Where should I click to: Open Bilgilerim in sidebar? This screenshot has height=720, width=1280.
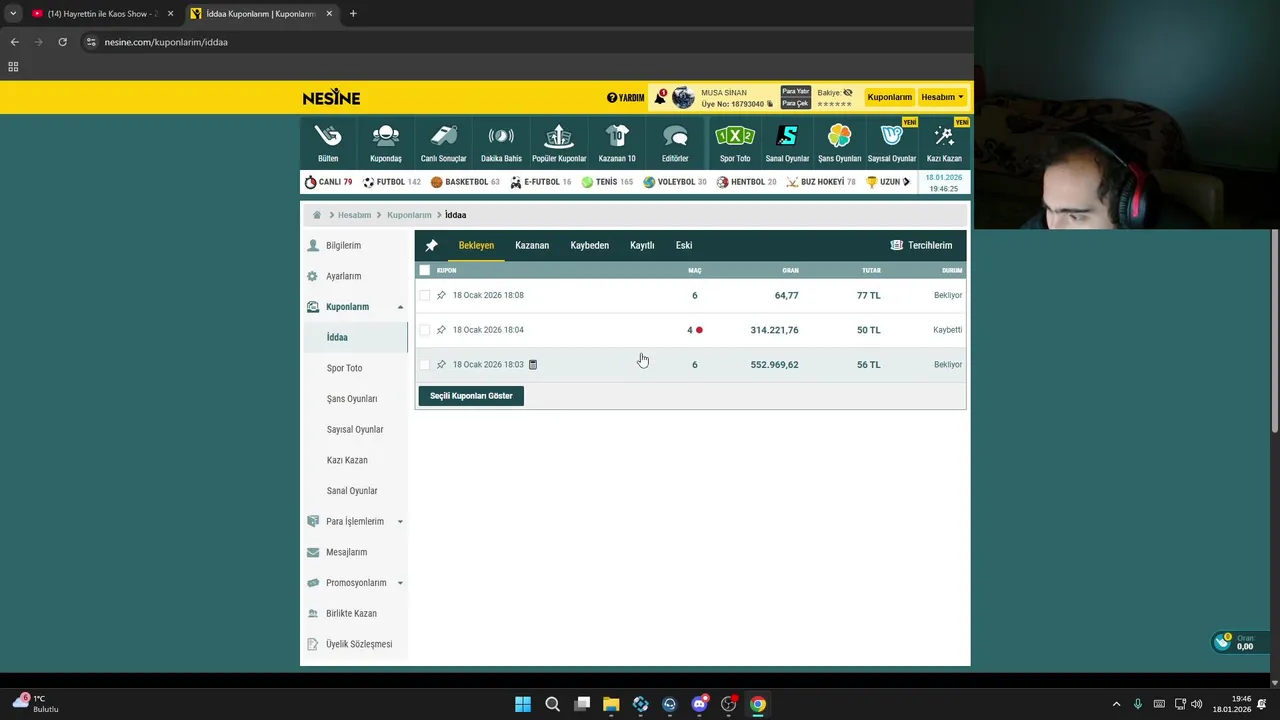(x=343, y=245)
